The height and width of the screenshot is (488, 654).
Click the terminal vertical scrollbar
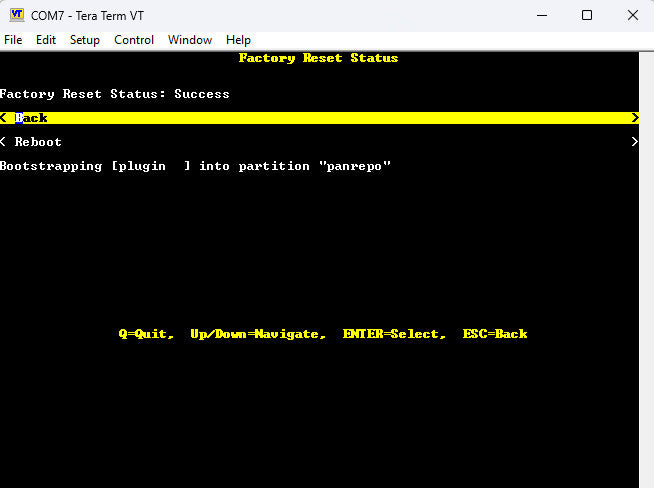(646, 269)
